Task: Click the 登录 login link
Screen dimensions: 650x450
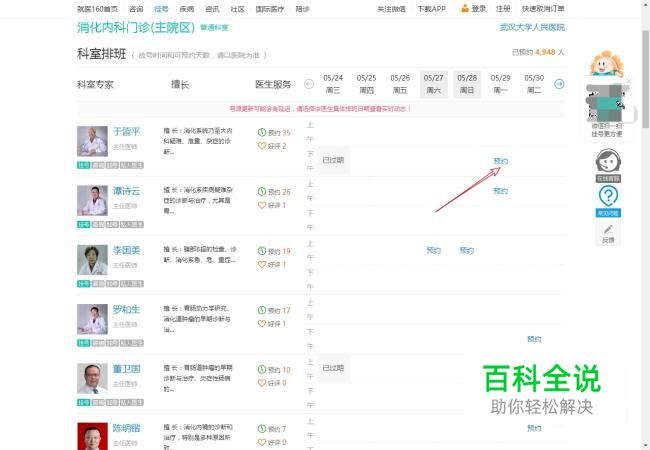Action: [478, 8]
